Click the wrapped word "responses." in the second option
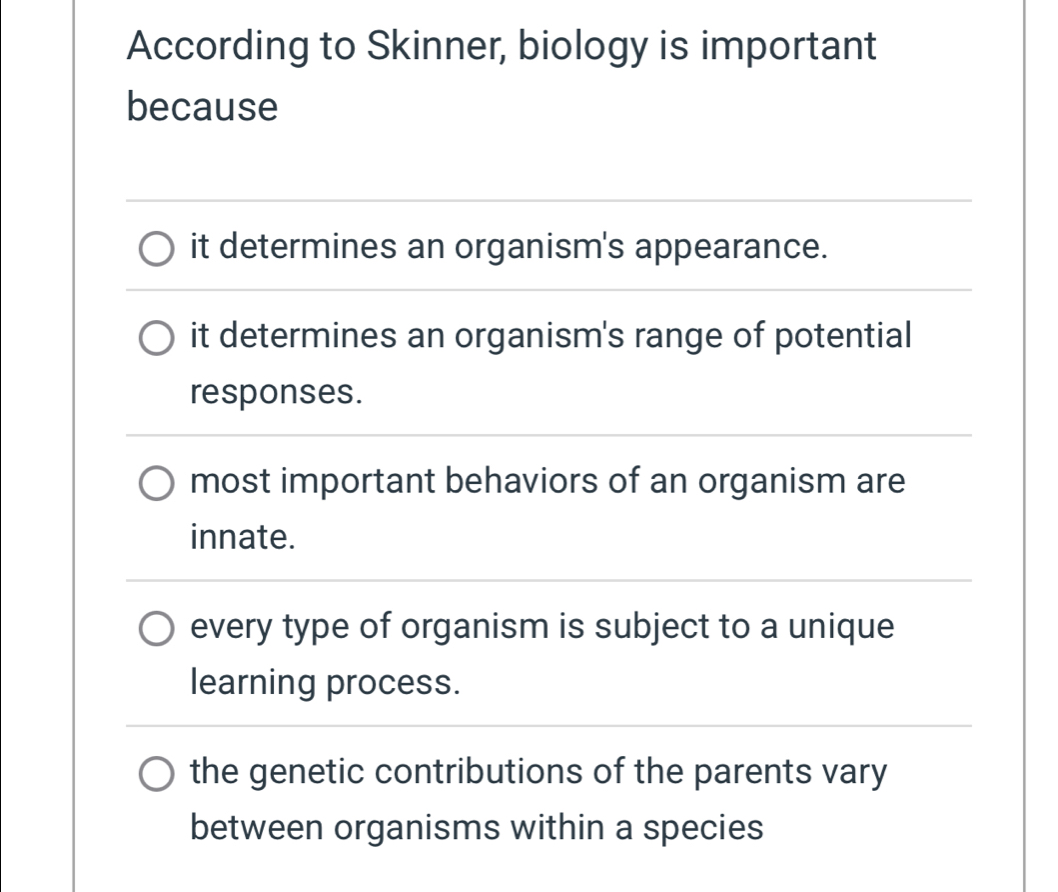The image size is (1058, 892). [x=276, y=392]
